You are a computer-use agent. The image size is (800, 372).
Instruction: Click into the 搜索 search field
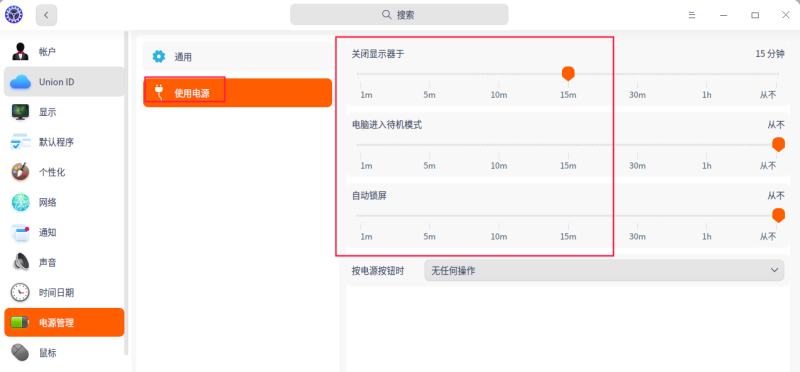399,14
